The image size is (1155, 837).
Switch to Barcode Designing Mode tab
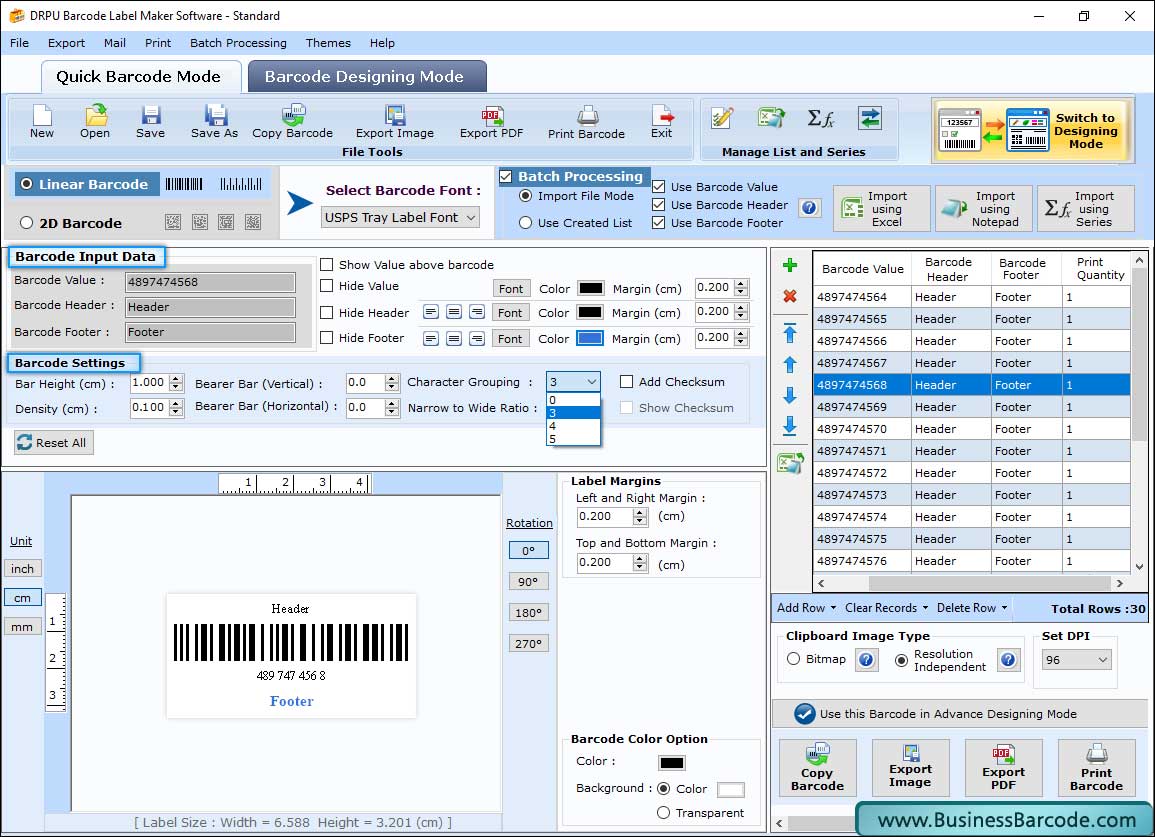(364, 77)
